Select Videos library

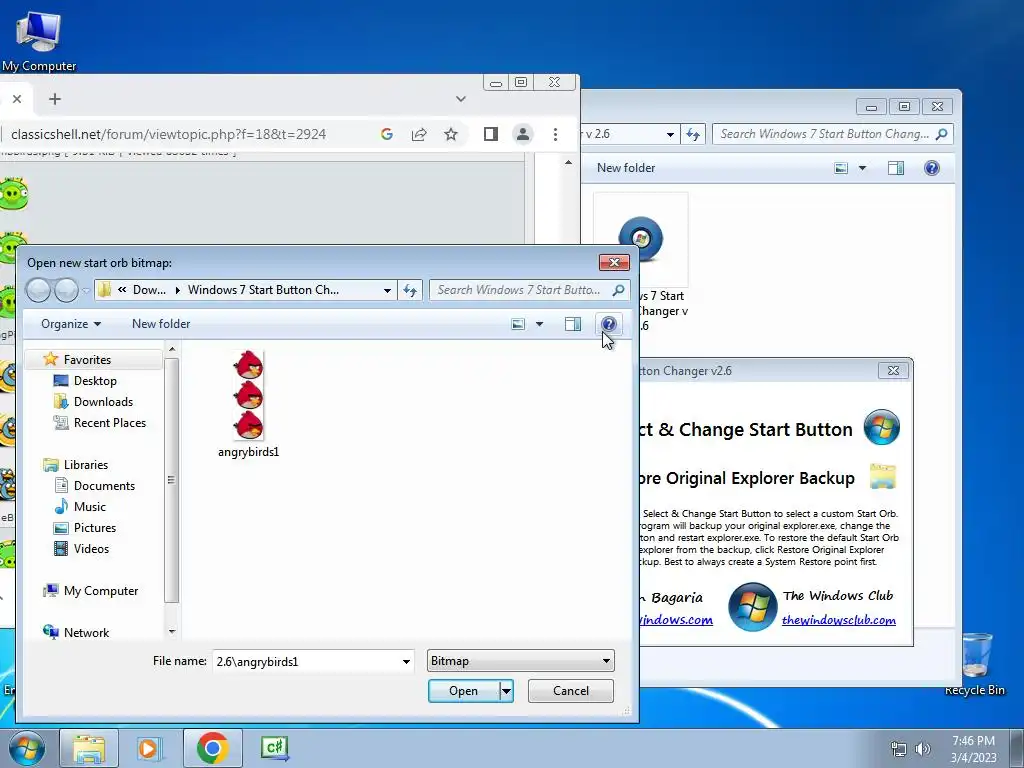click(91, 549)
